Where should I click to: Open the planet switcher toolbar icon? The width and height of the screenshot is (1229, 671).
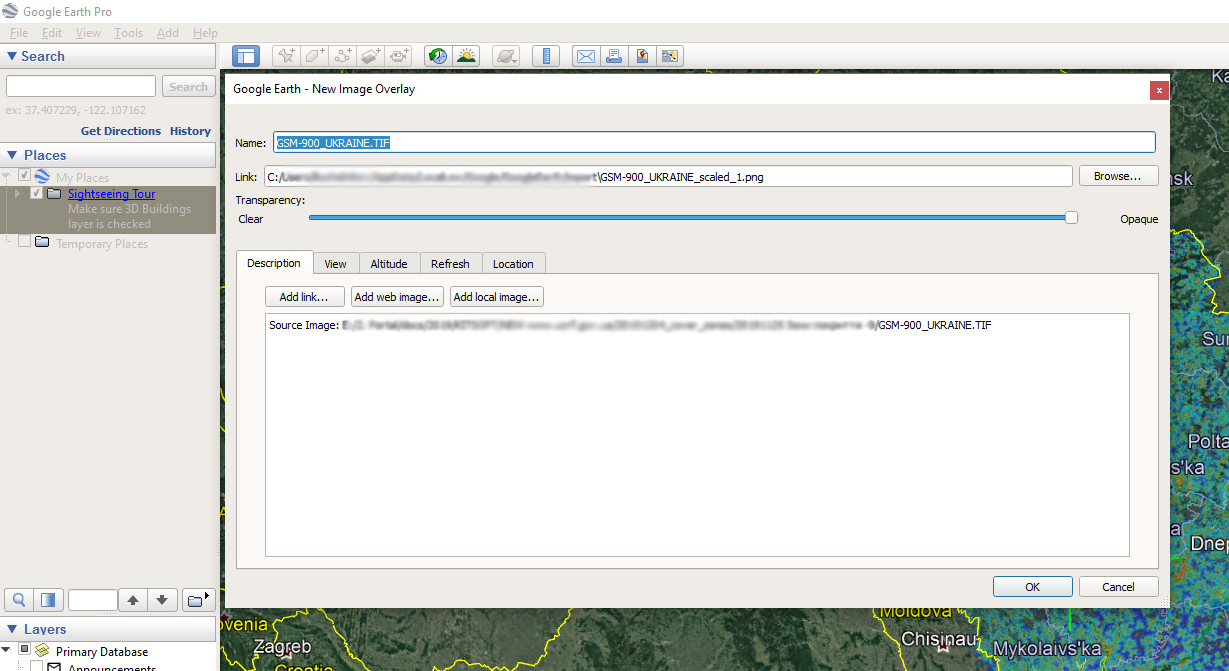pos(506,56)
